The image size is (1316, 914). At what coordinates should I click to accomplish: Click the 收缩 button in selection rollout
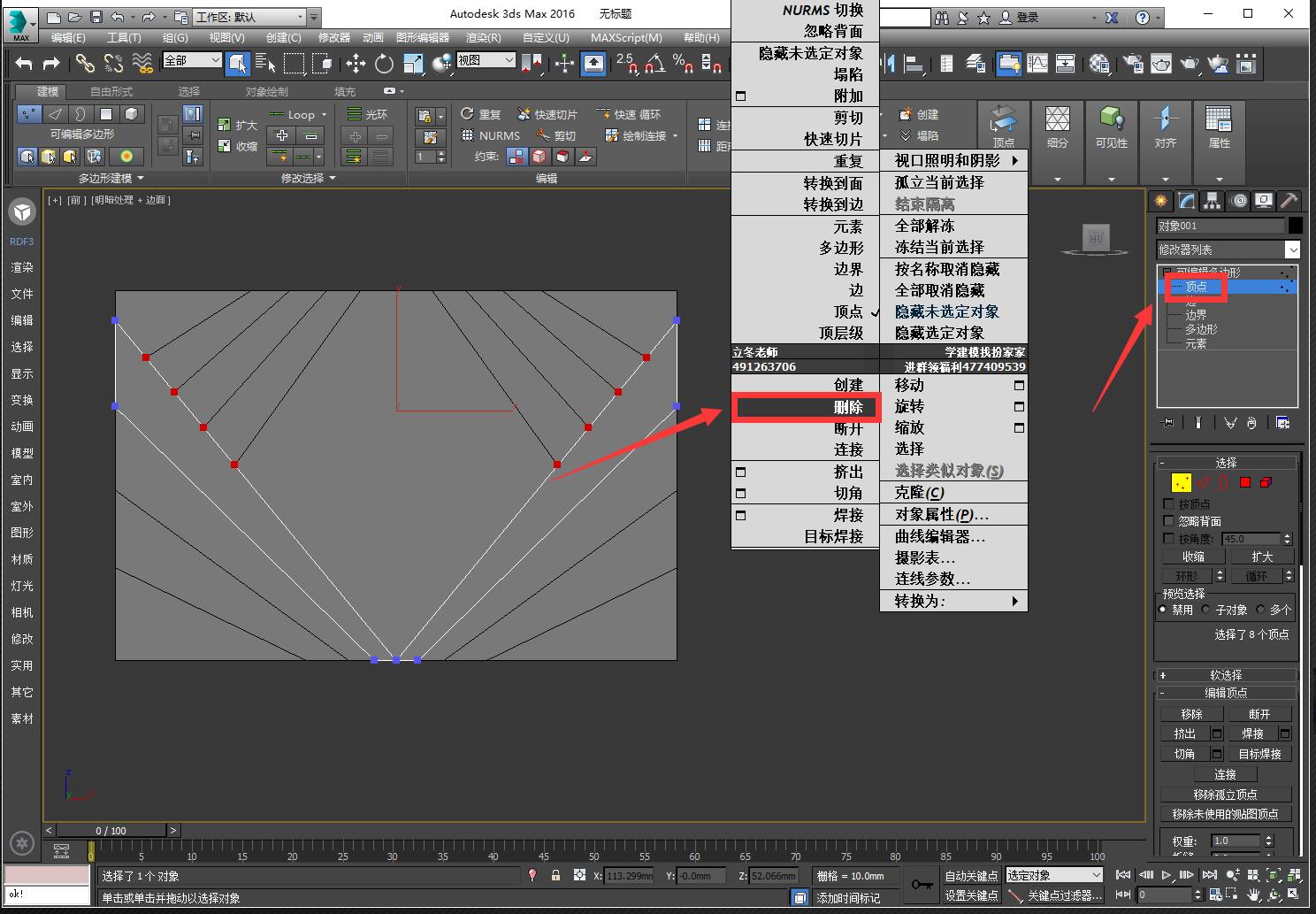pos(1193,557)
